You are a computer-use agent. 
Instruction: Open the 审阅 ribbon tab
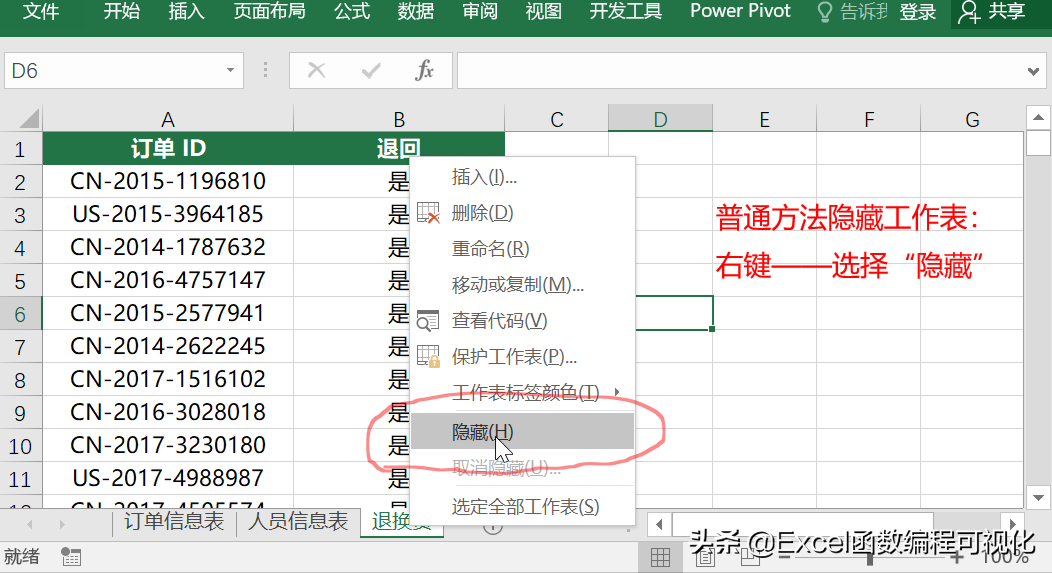(x=480, y=11)
